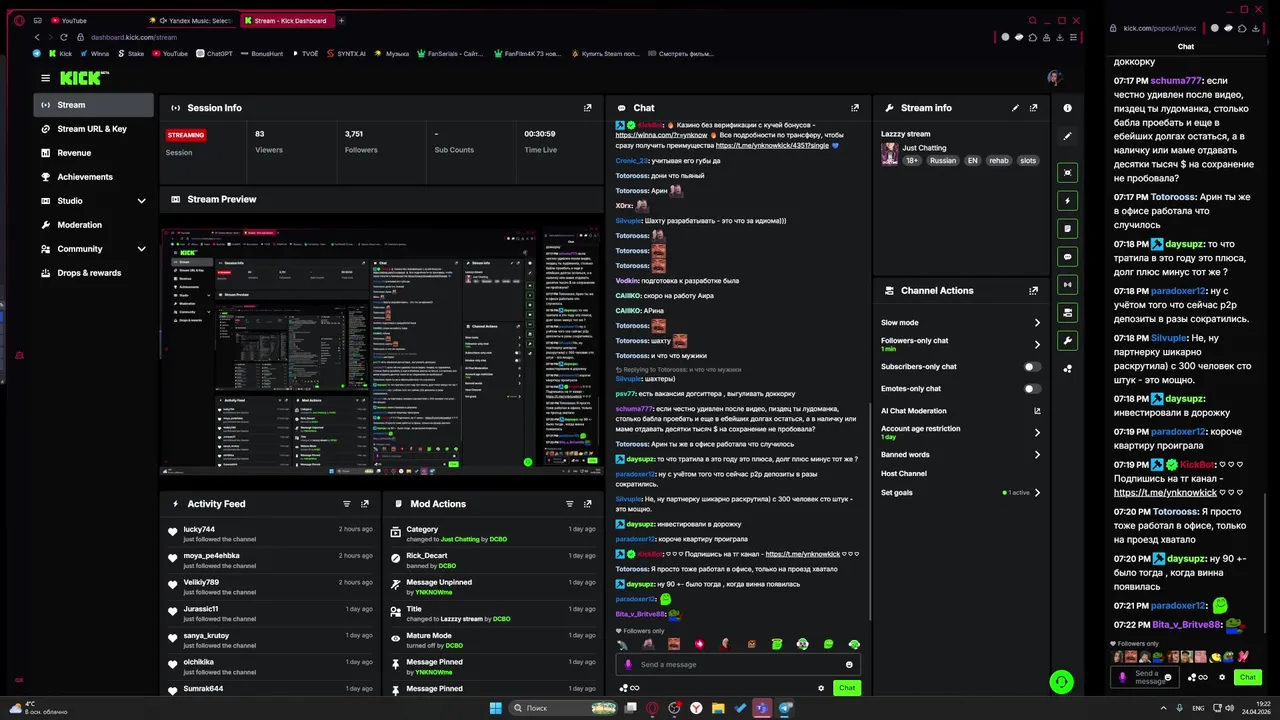1280x720 pixels.
Task: Click the pencil edit icon in right sidebar
Action: (1068, 136)
